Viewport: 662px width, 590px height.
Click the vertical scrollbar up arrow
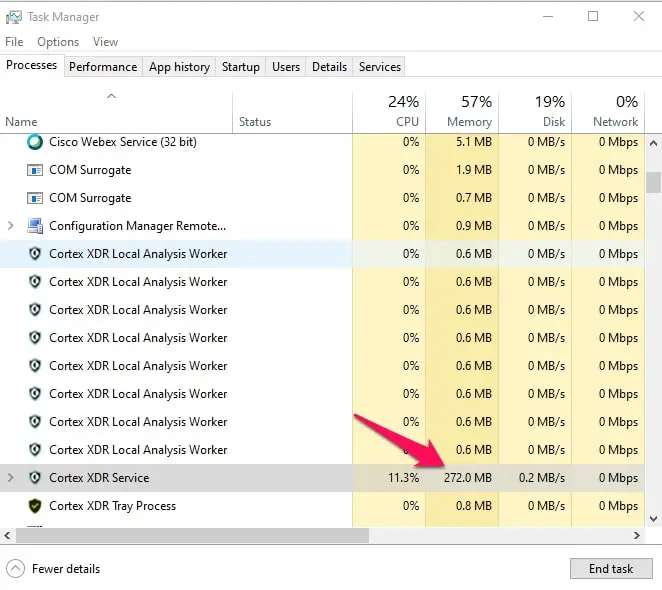pos(653,143)
